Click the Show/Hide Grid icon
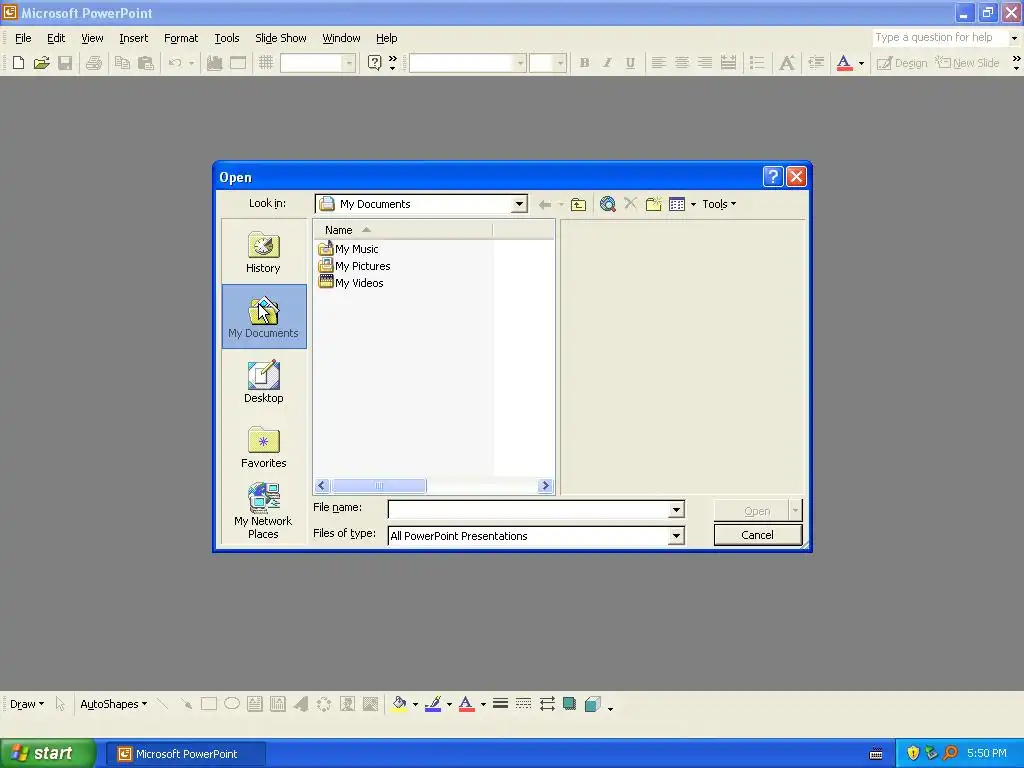The image size is (1024, 768). (266, 63)
